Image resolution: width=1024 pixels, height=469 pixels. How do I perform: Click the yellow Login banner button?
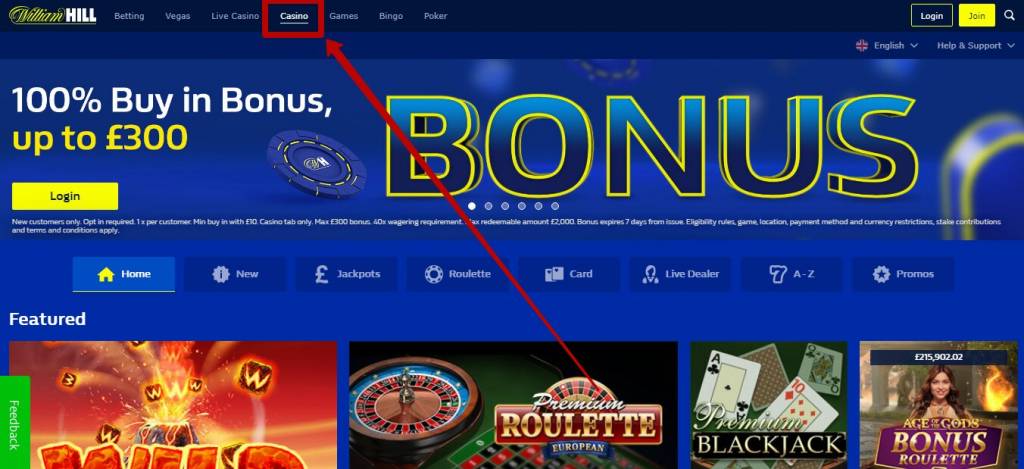tap(65, 196)
